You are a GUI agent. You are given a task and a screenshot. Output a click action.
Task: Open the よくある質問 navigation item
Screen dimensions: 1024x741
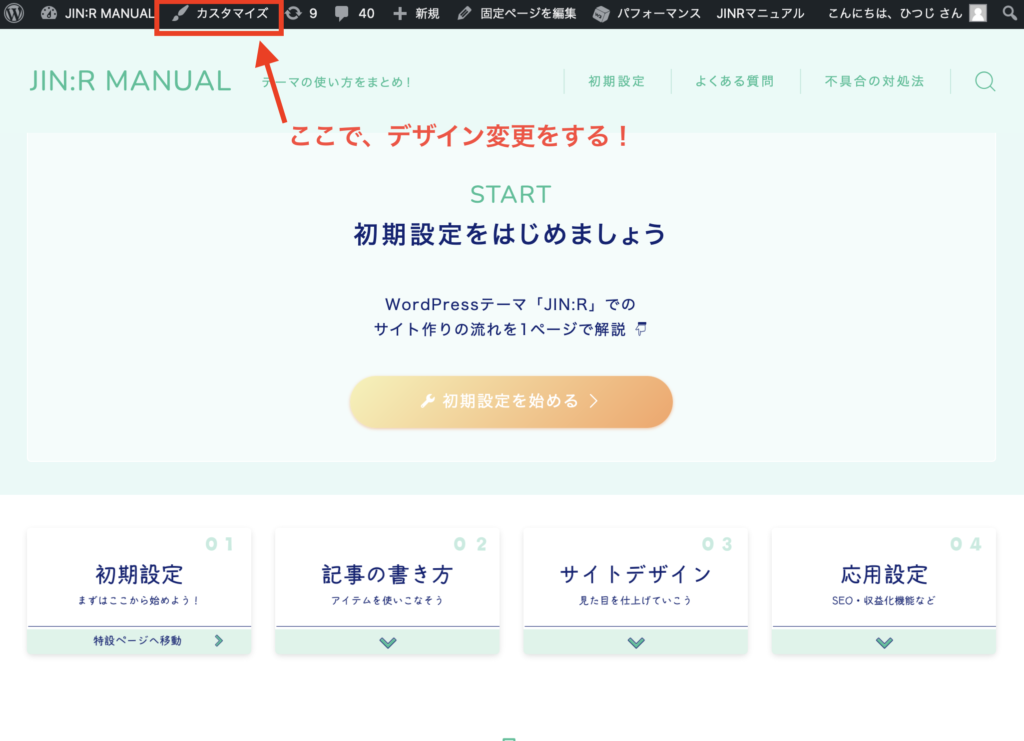pyautogui.click(x=735, y=82)
